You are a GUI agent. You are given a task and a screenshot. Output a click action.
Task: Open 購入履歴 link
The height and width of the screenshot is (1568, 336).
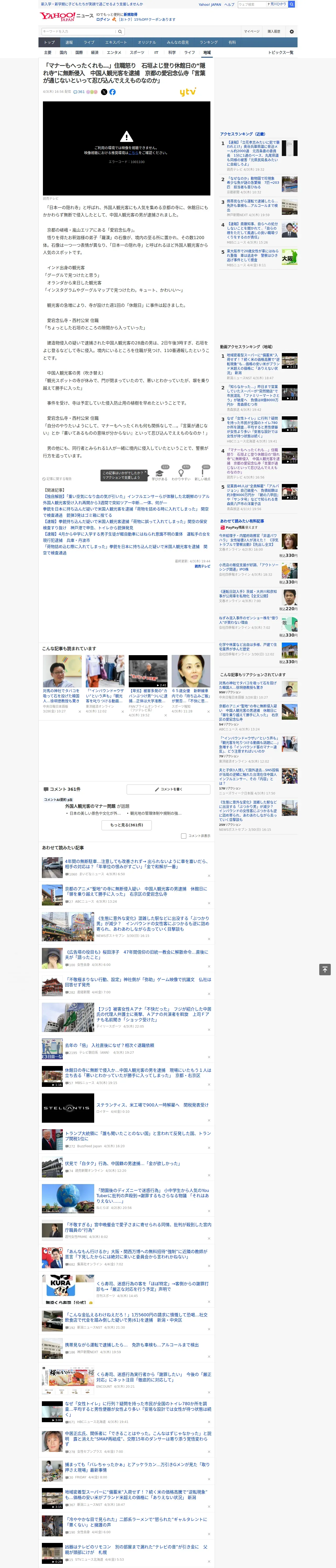click(x=274, y=32)
